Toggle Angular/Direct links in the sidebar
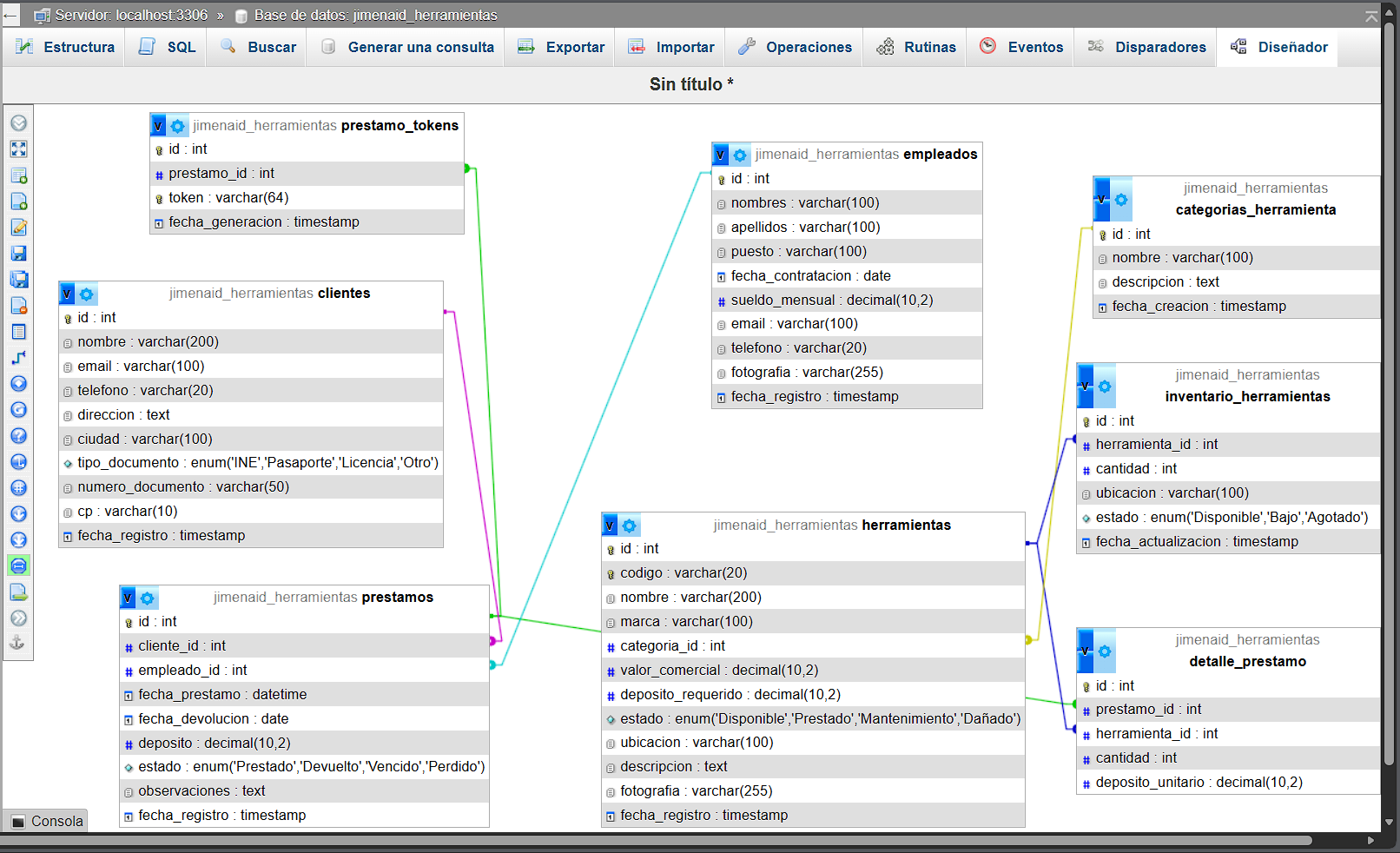The width and height of the screenshot is (1400, 853). point(18,462)
